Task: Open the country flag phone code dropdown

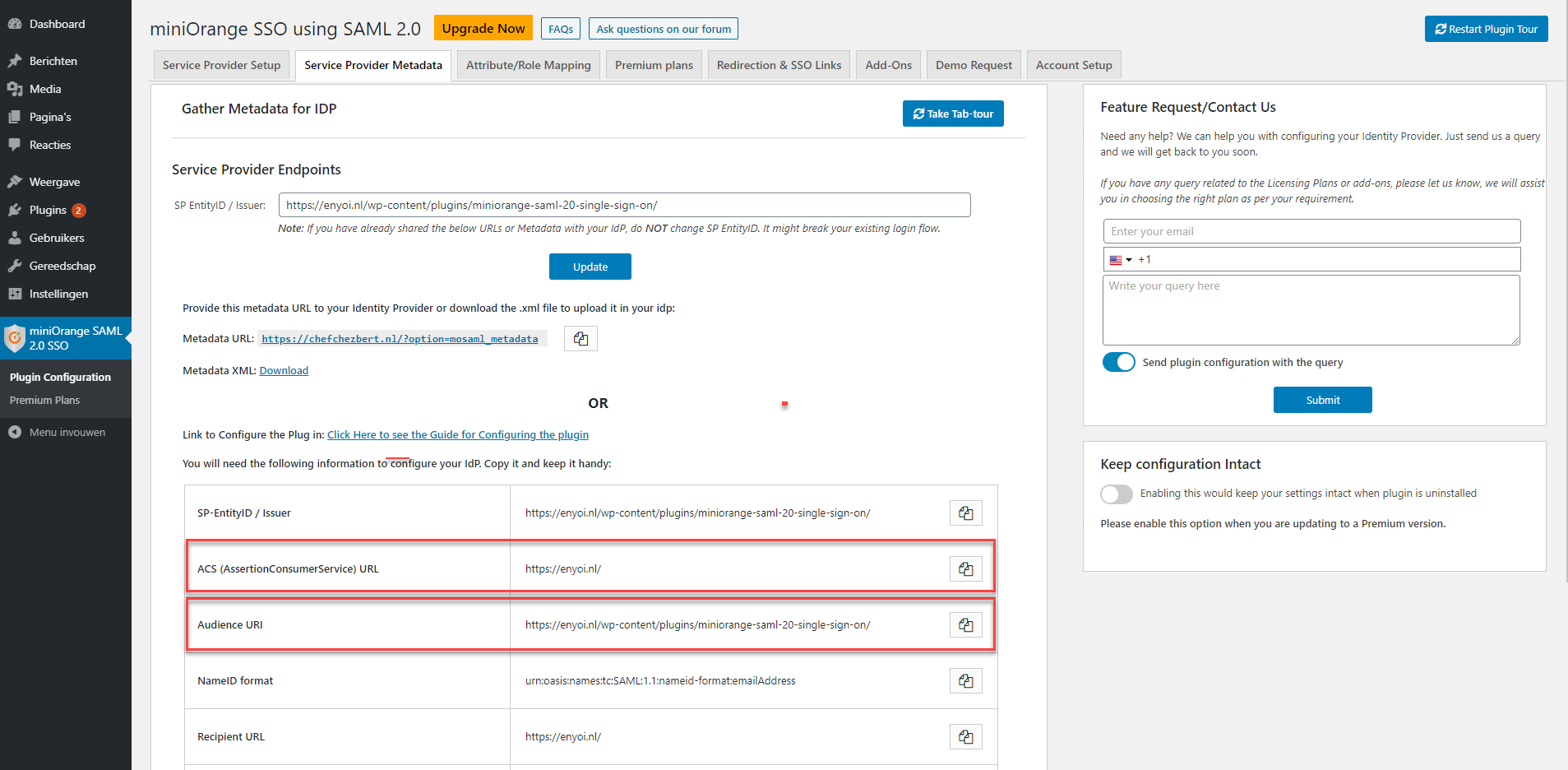Action: pos(1120,260)
